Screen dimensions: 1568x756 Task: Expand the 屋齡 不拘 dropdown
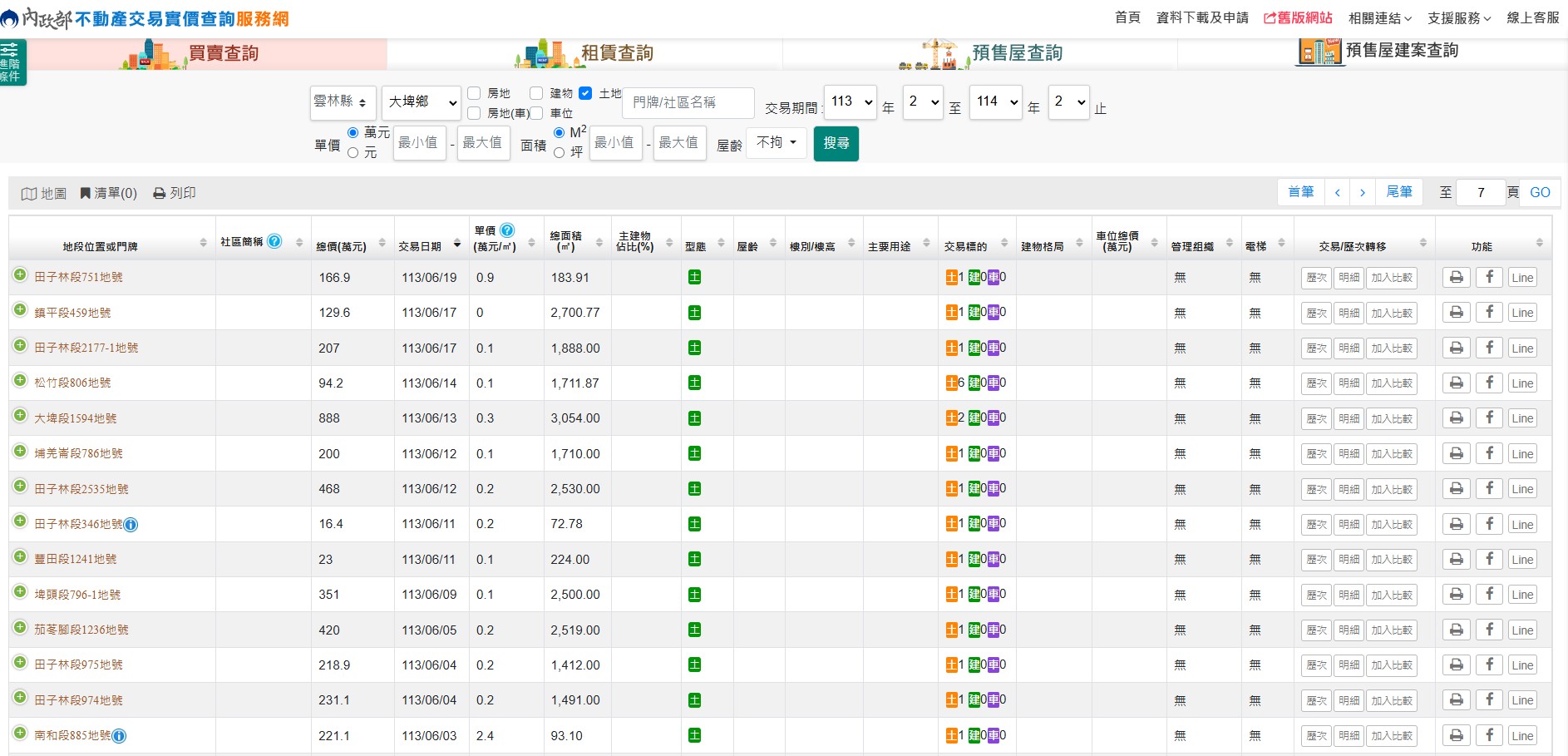776,143
